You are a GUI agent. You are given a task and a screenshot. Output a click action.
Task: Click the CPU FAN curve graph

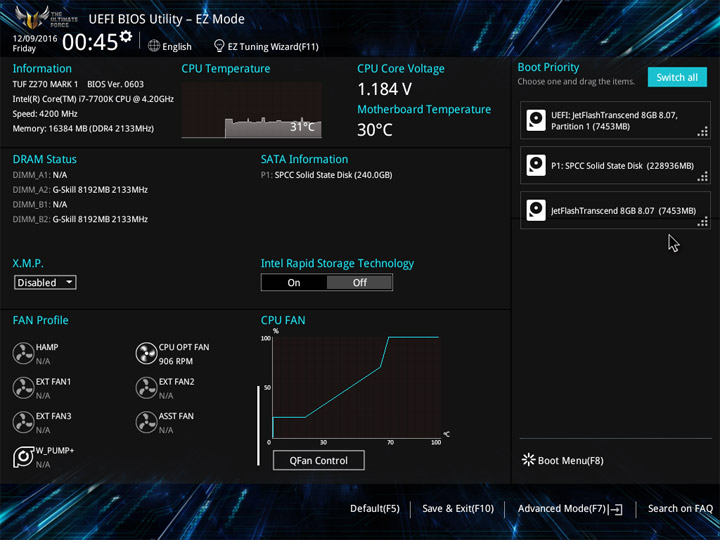pyautogui.click(x=356, y=388)
